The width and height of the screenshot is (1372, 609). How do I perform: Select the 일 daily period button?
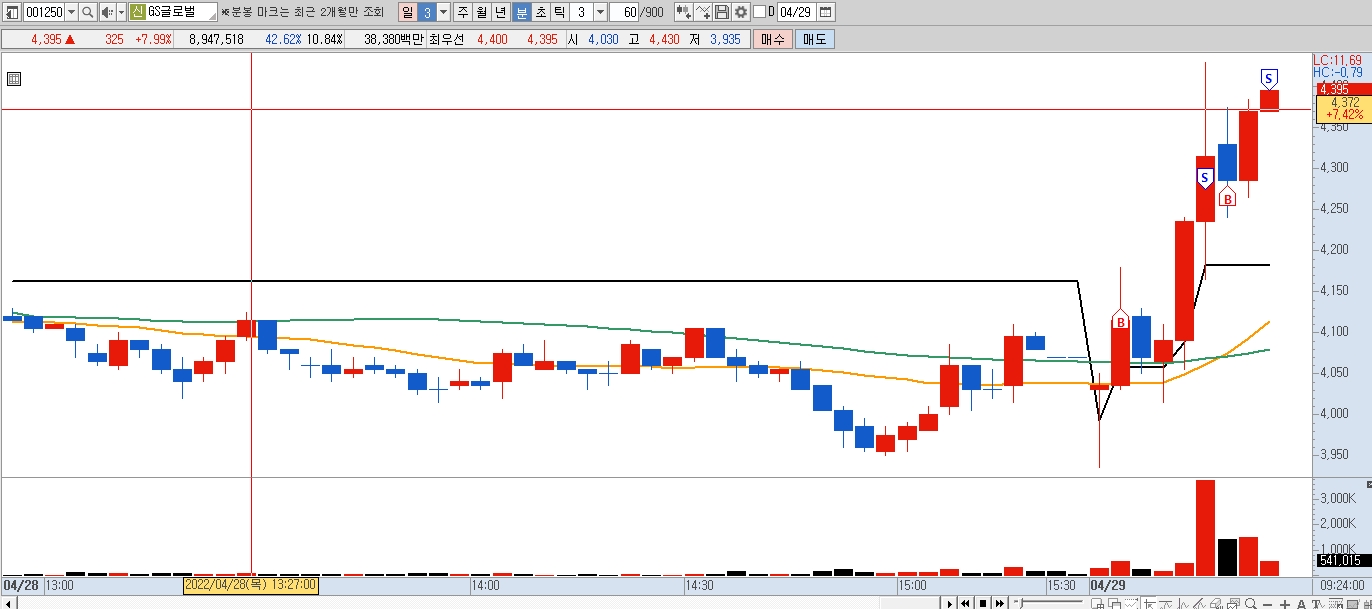pyautogui.click(x=408, y=12)
